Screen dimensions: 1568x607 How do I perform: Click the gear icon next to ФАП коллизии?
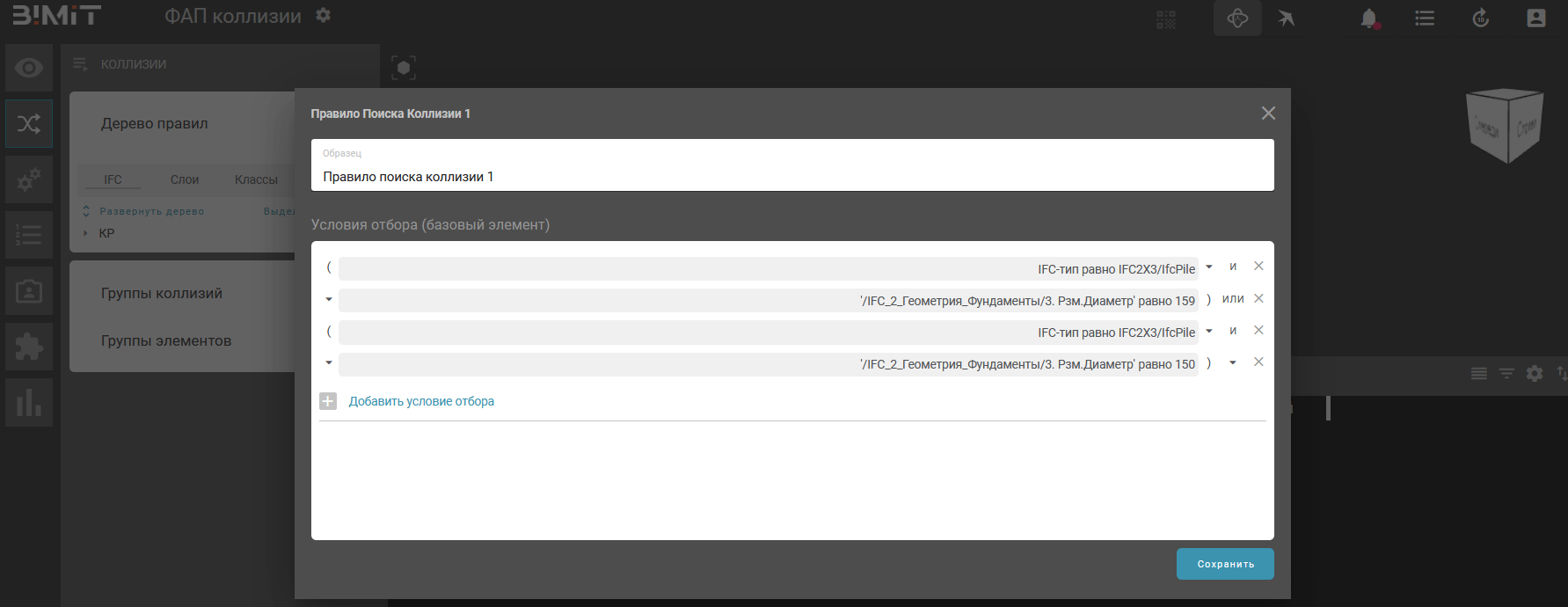click(x=324, y=16)
